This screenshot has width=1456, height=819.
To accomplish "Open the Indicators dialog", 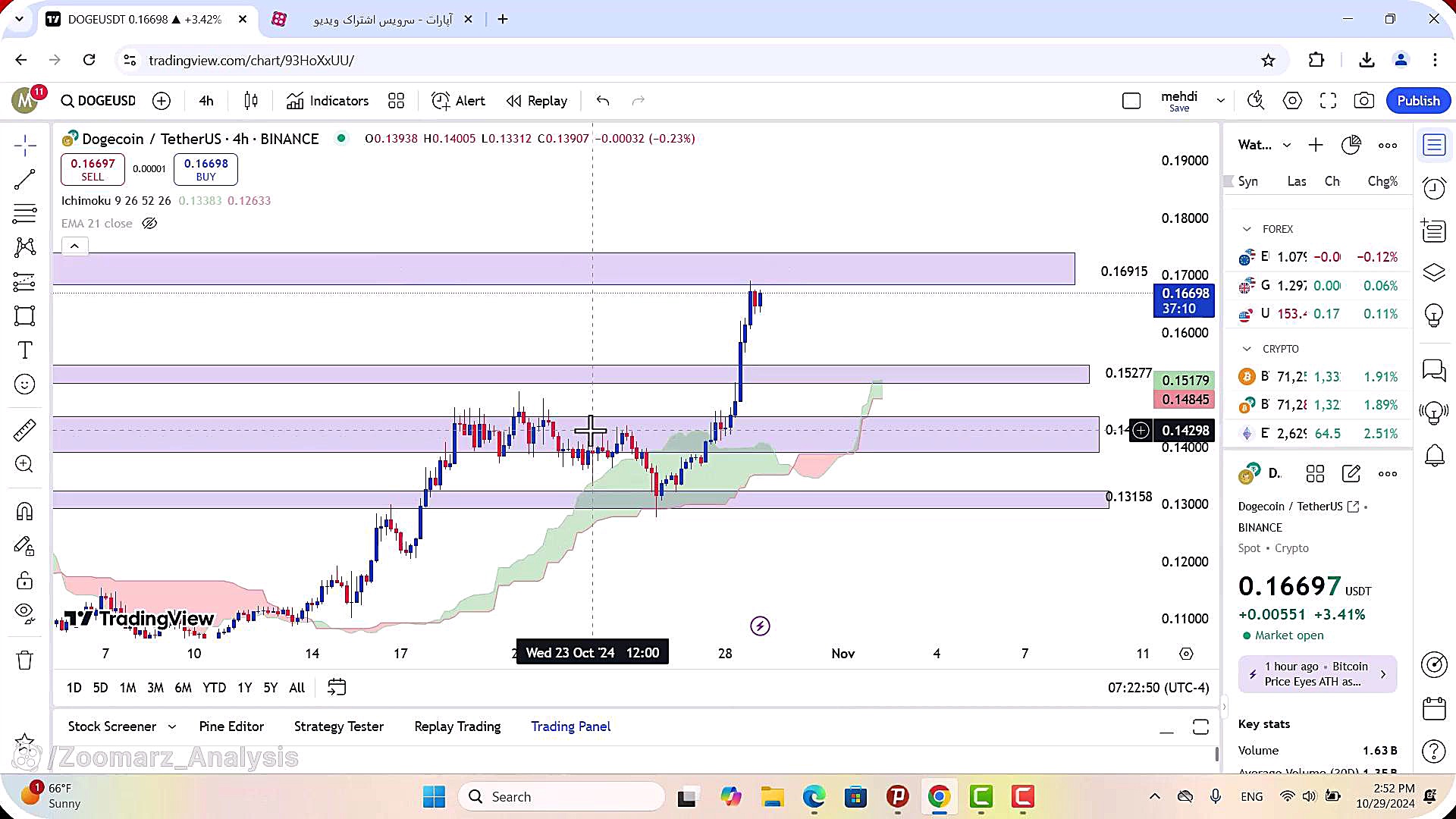I will (x=328, y=101).
